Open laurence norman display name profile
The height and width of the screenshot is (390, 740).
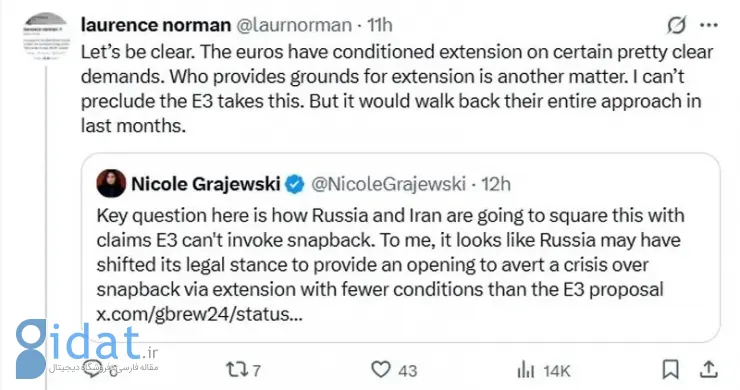(x=156, y=25)
